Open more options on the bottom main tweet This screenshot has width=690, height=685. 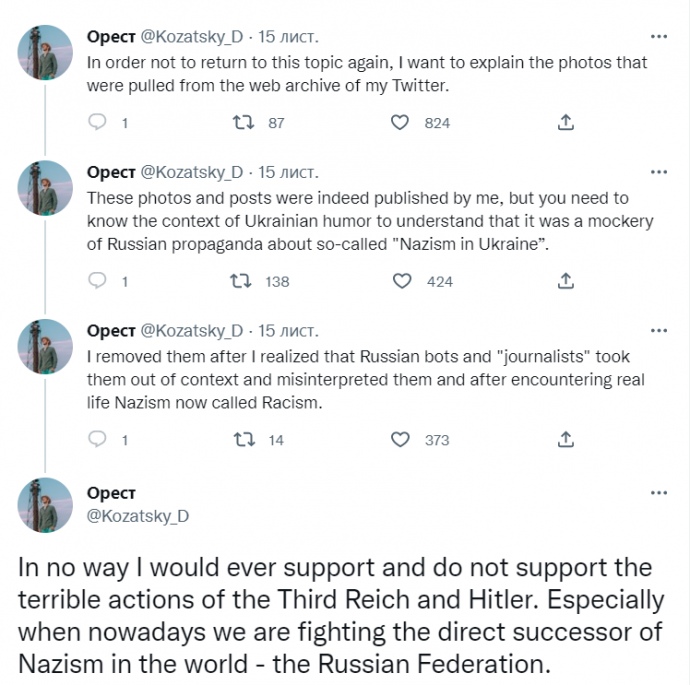(658, 493)
